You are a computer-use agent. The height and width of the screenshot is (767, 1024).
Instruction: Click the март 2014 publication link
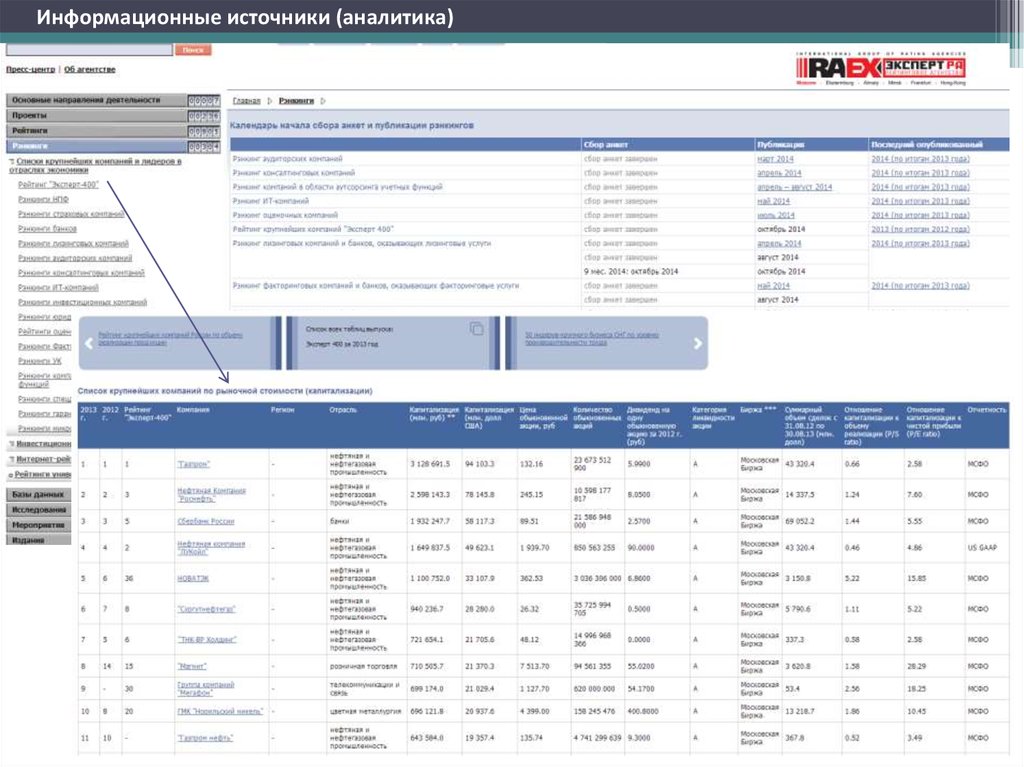point(775,159)
